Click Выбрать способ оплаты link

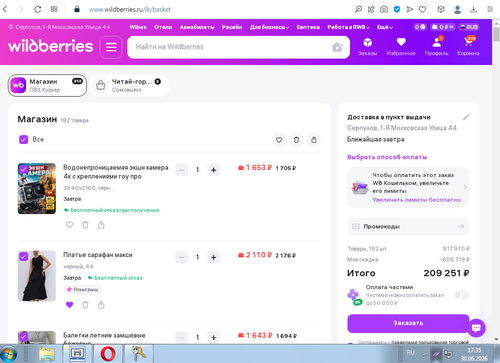coord(387,157)
